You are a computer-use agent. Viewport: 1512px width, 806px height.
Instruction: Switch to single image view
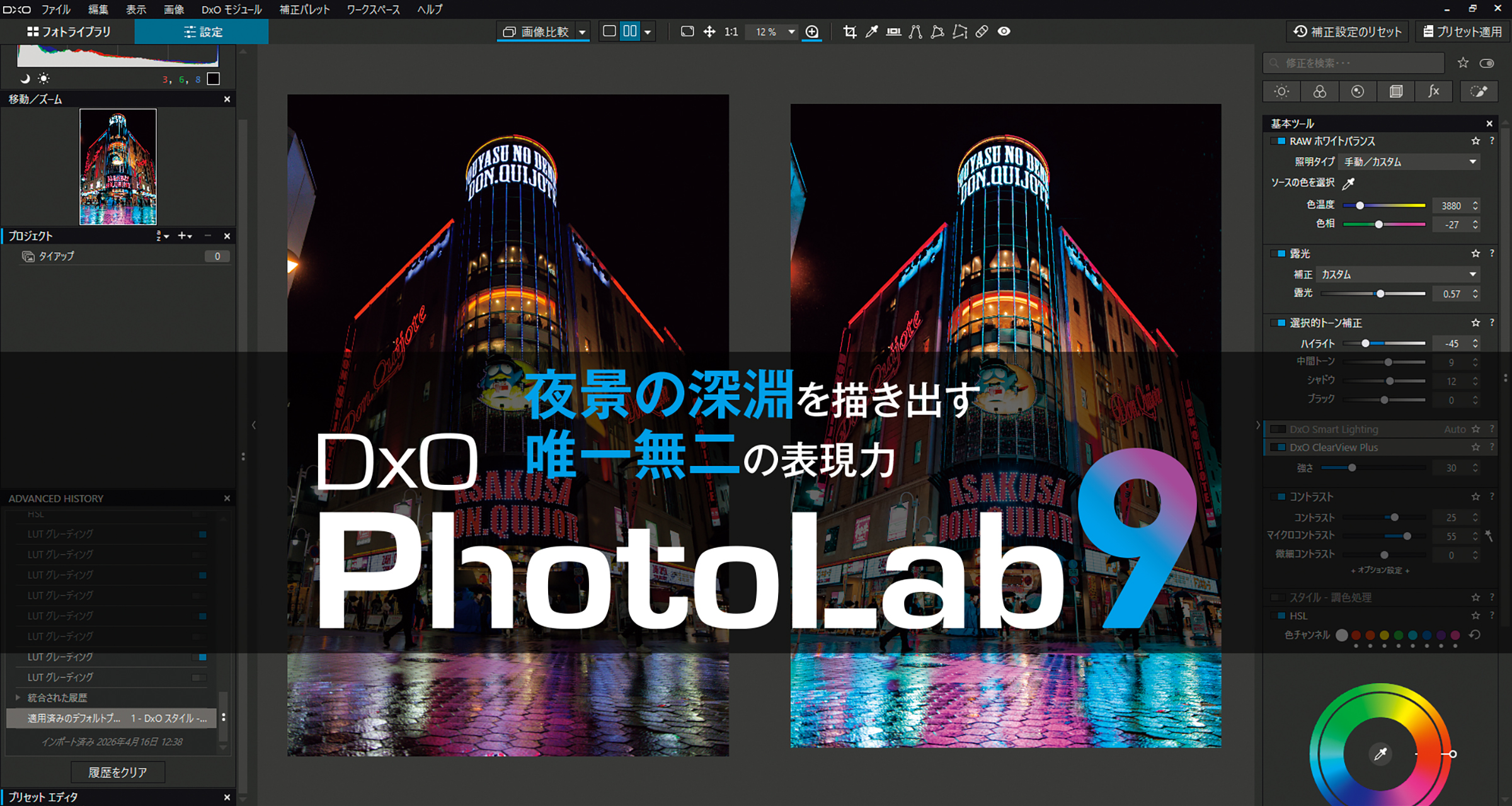coord(609,31)
